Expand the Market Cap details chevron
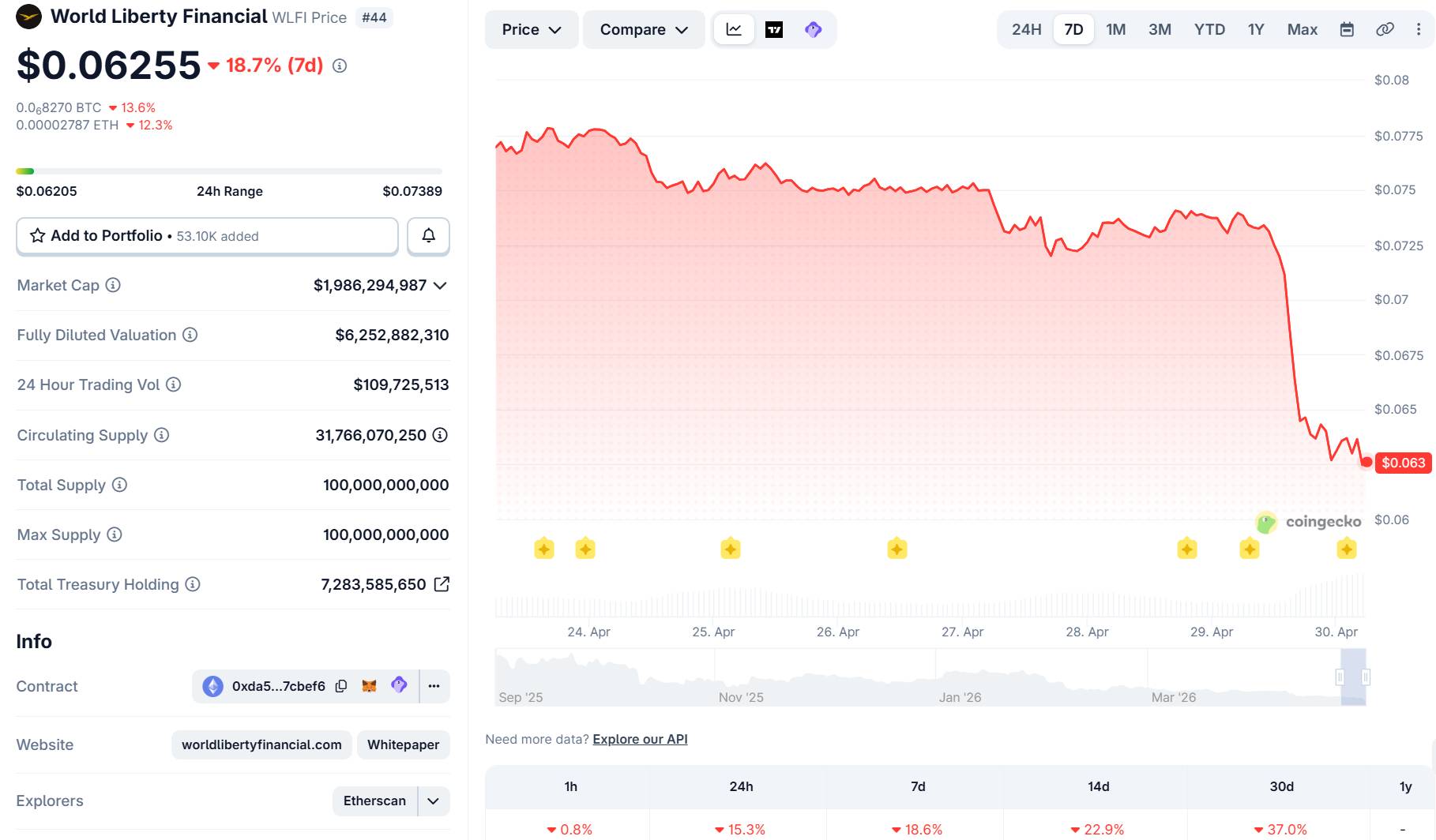The height and width of the screenshot is (840, 1436). coord(441,285)
